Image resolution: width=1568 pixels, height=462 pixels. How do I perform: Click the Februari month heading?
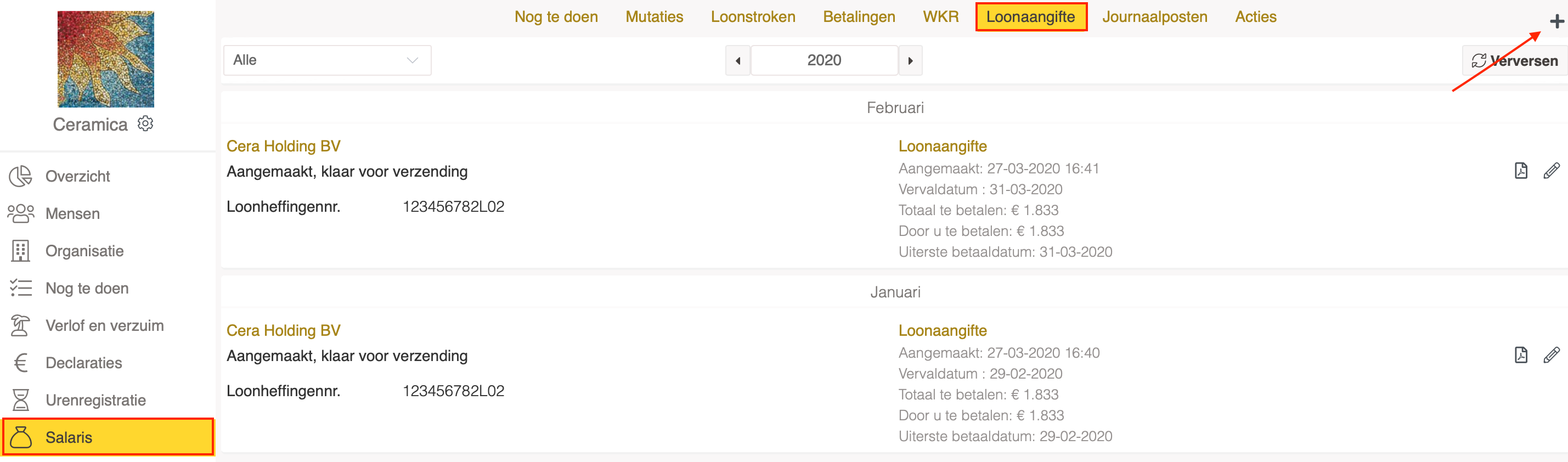click(895, 108)
